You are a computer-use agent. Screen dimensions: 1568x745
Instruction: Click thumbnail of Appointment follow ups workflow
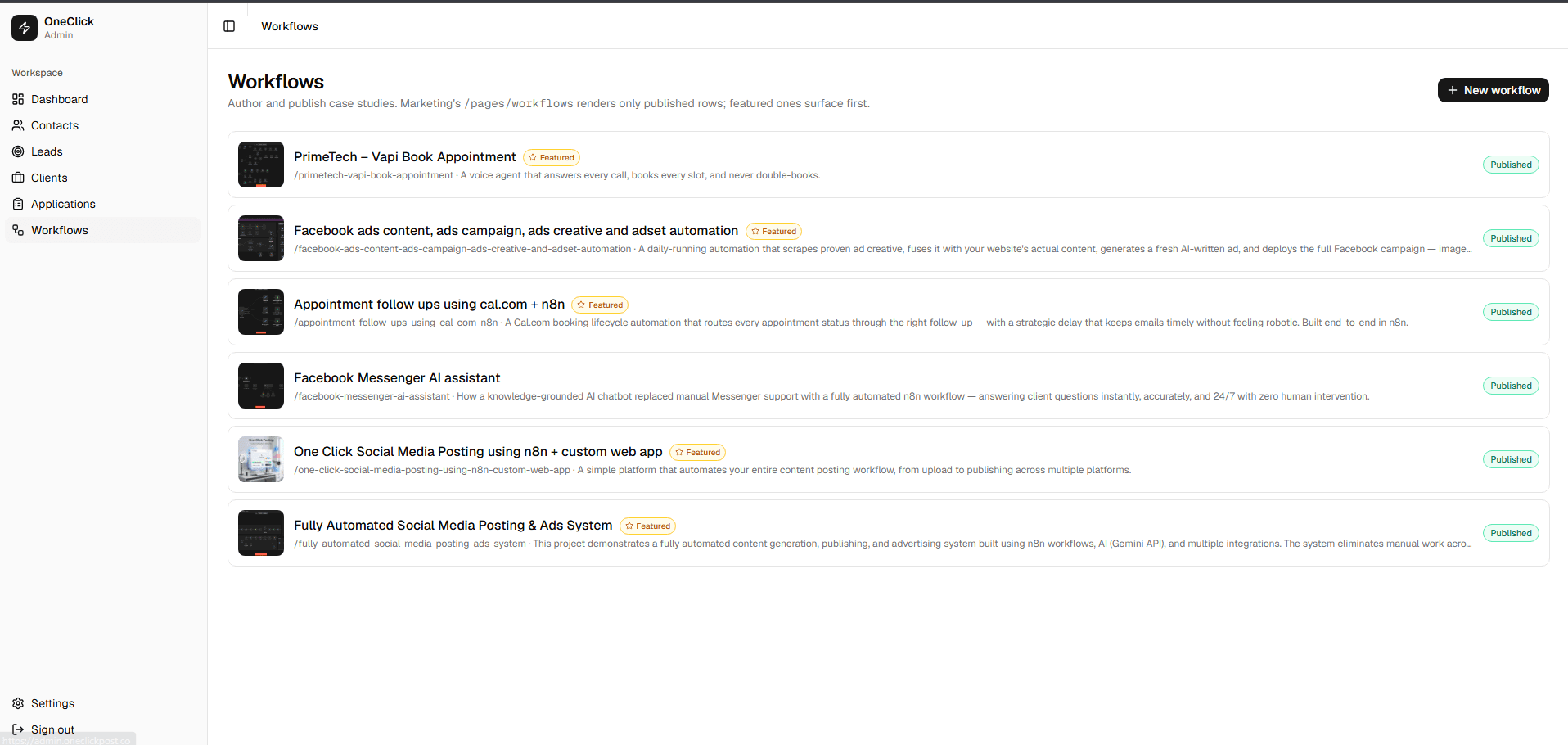pyautogui.click(x=261, y=312)
